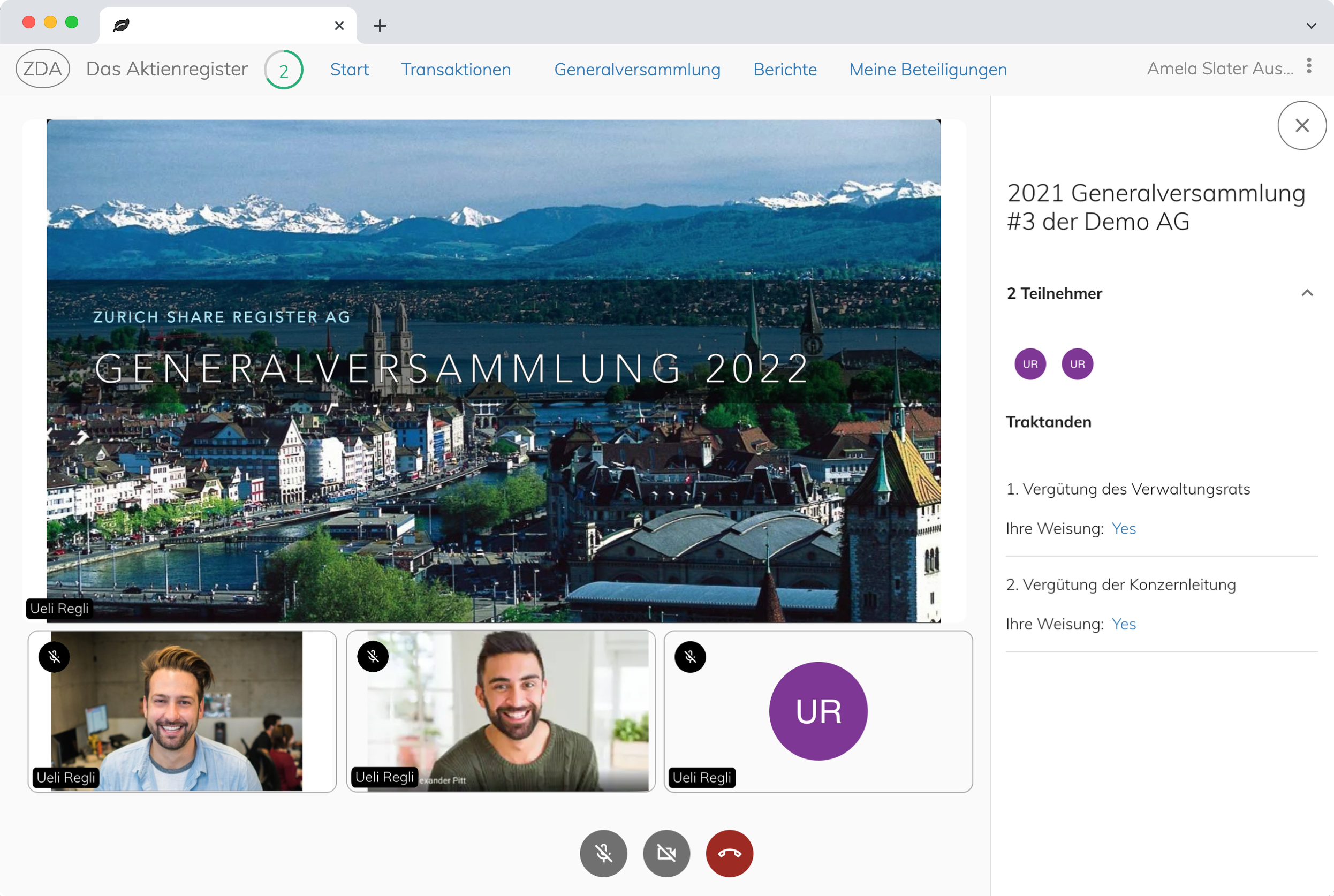Select the blue-shirt participant video thumbnail

(182, 711)
